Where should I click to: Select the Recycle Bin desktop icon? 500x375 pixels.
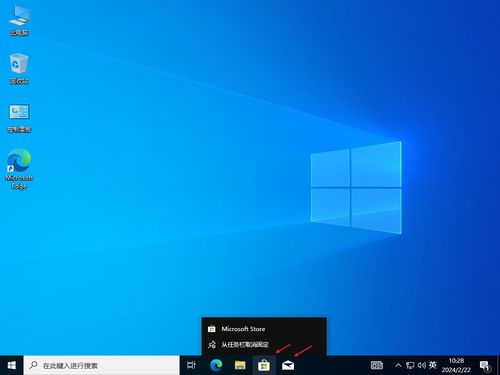tap(19, 69)
